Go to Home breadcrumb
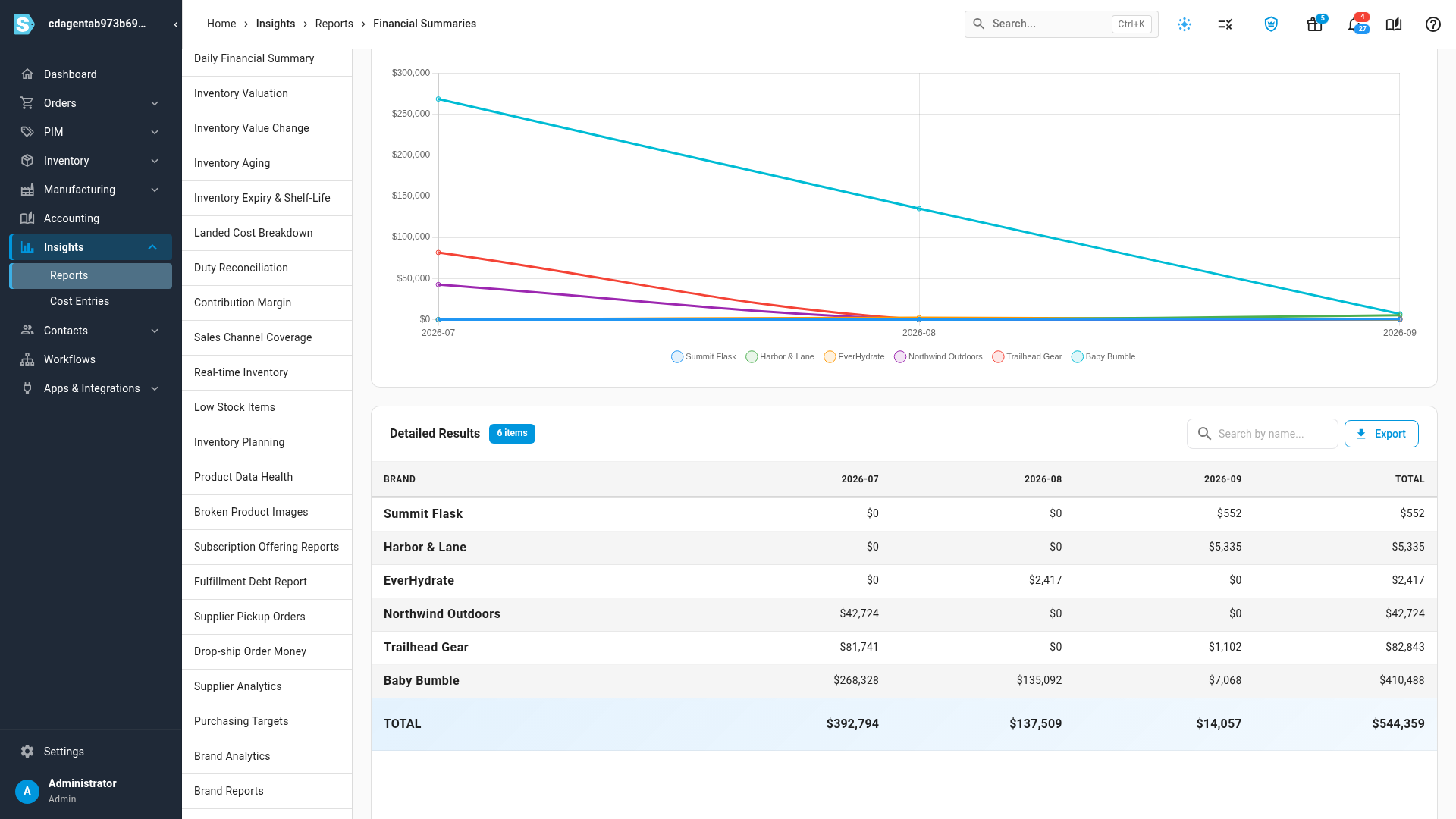Viewport: 1456px width, 819px height. point(221,24)
